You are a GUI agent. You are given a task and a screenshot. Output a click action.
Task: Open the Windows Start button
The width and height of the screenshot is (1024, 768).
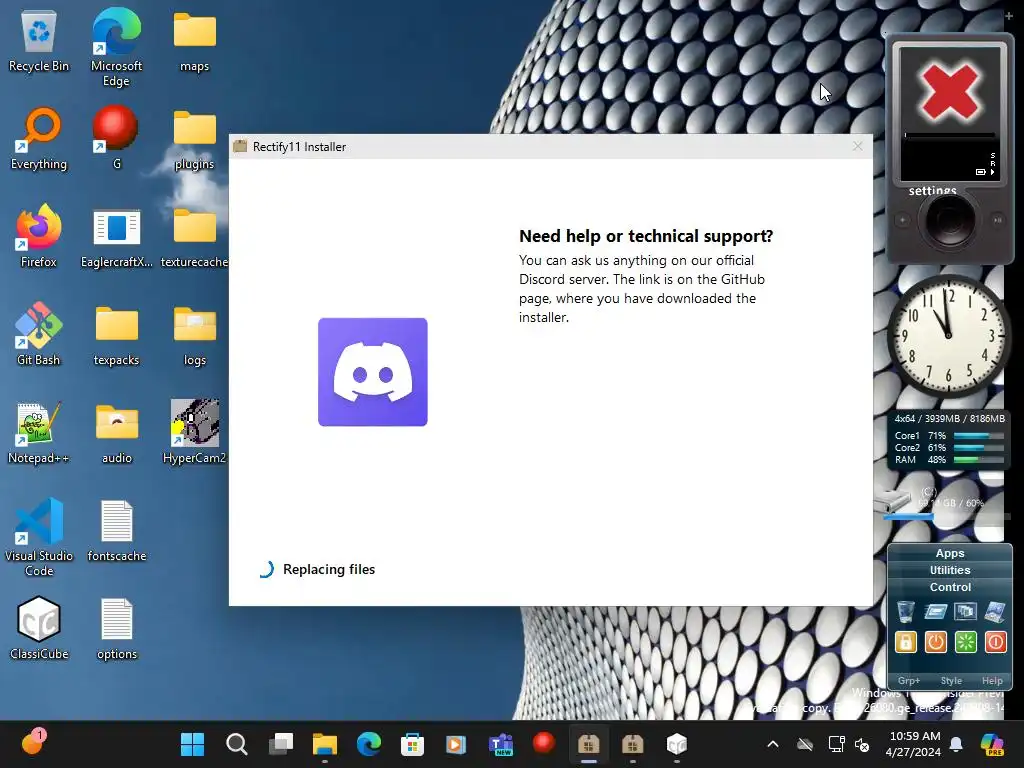click(192, 744)
